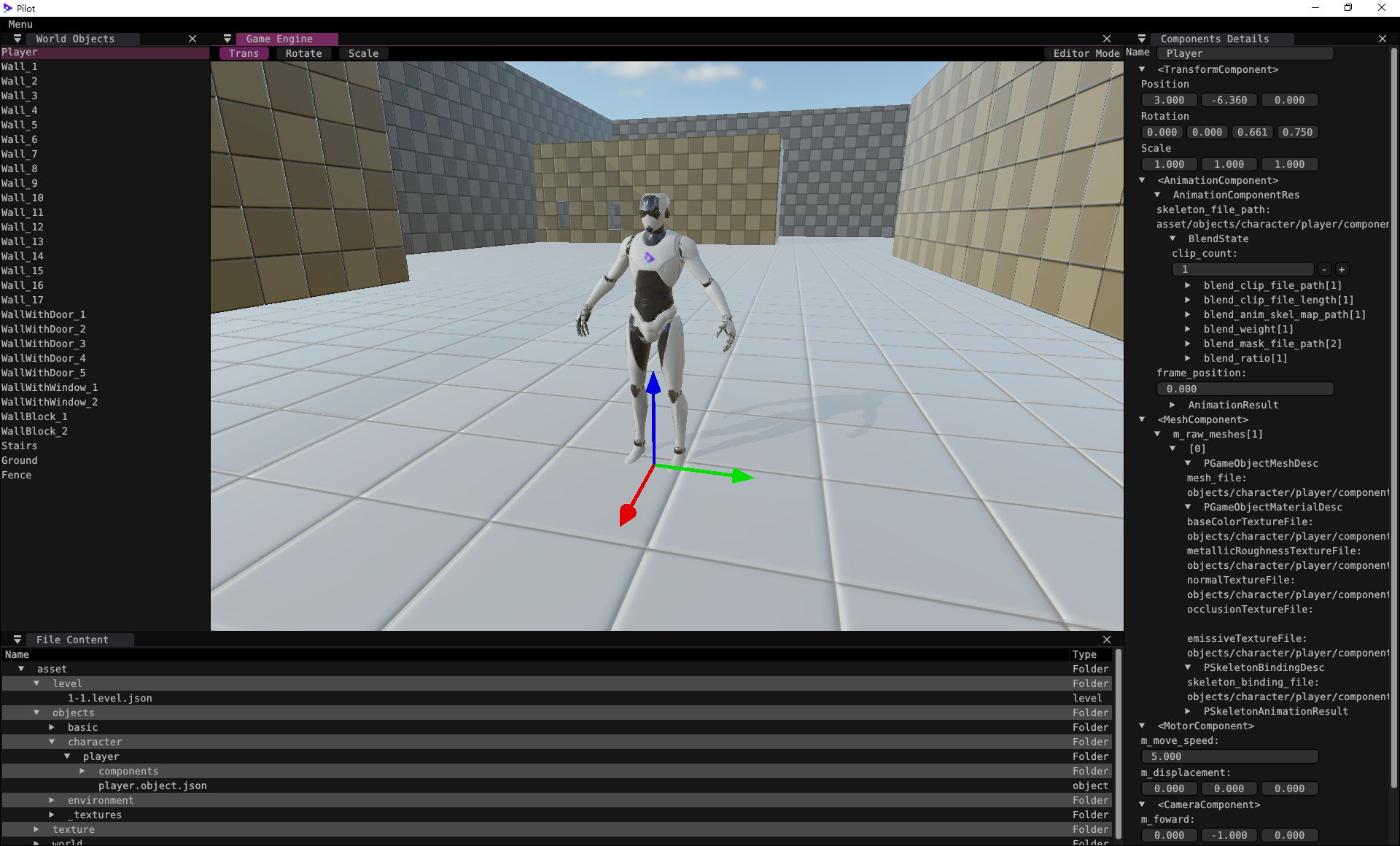
Task: Select WallWithDoor_3 object
Action: point(105,344)
